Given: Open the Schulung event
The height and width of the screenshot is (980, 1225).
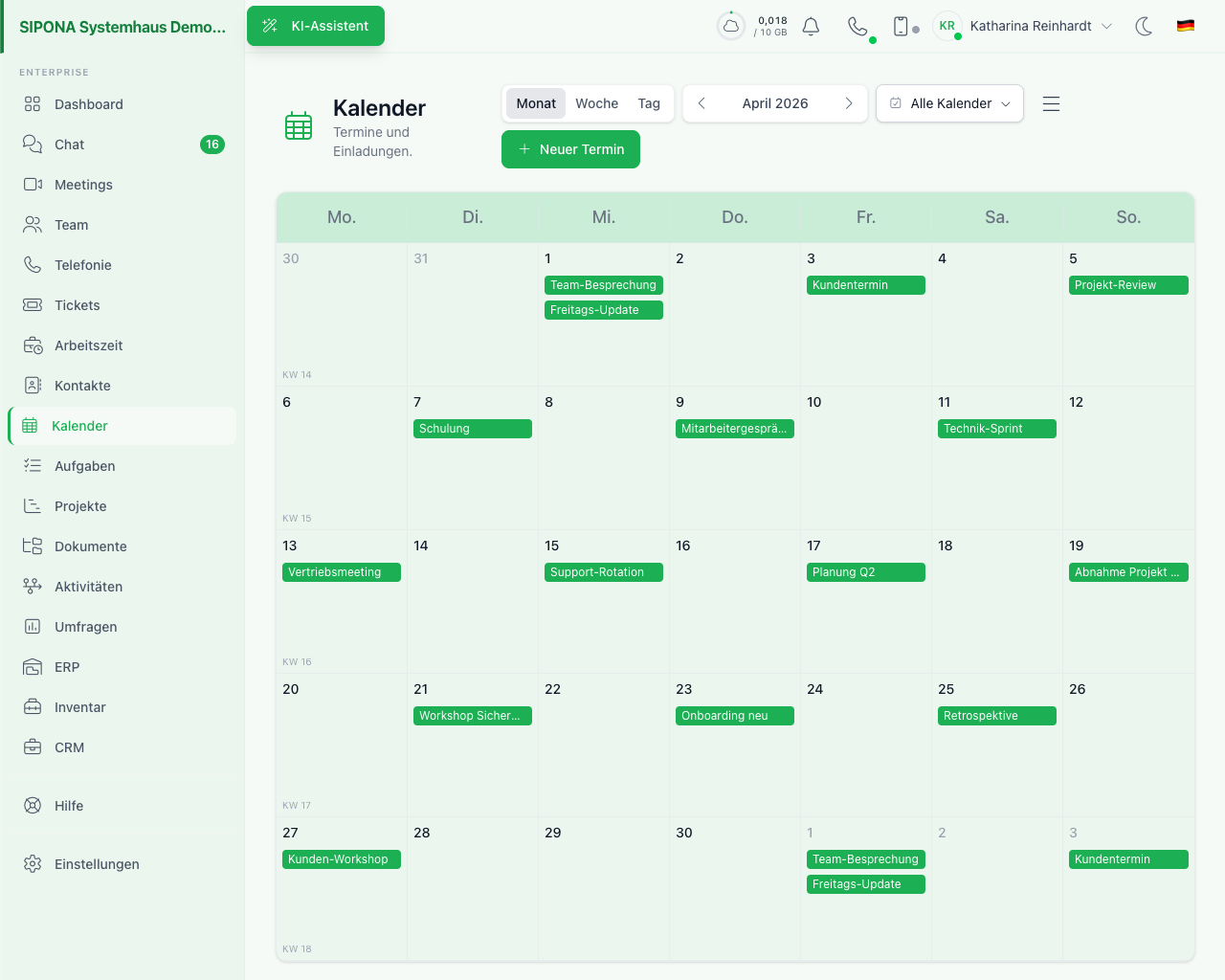Looking at the screenshot, I should 473,429.
